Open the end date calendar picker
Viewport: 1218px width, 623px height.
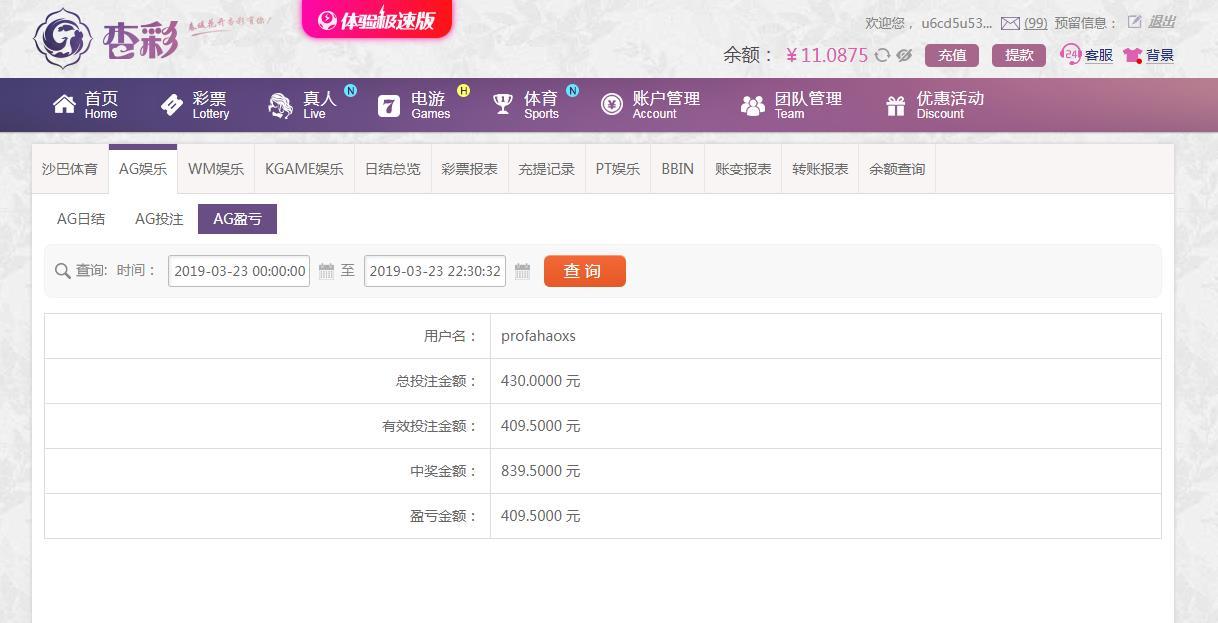click(x=522, y=271)
